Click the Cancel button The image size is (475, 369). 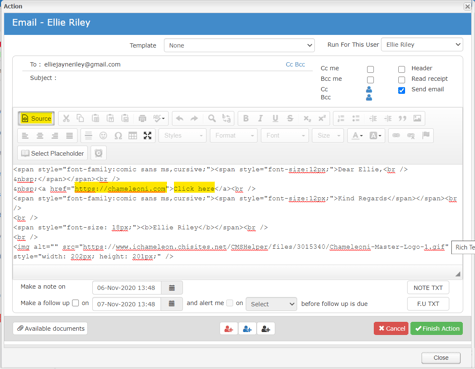(x=391, y=328)
